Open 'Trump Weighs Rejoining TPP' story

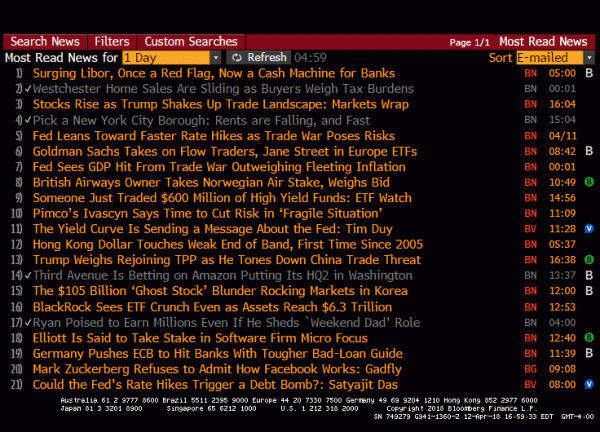(227, 260)
